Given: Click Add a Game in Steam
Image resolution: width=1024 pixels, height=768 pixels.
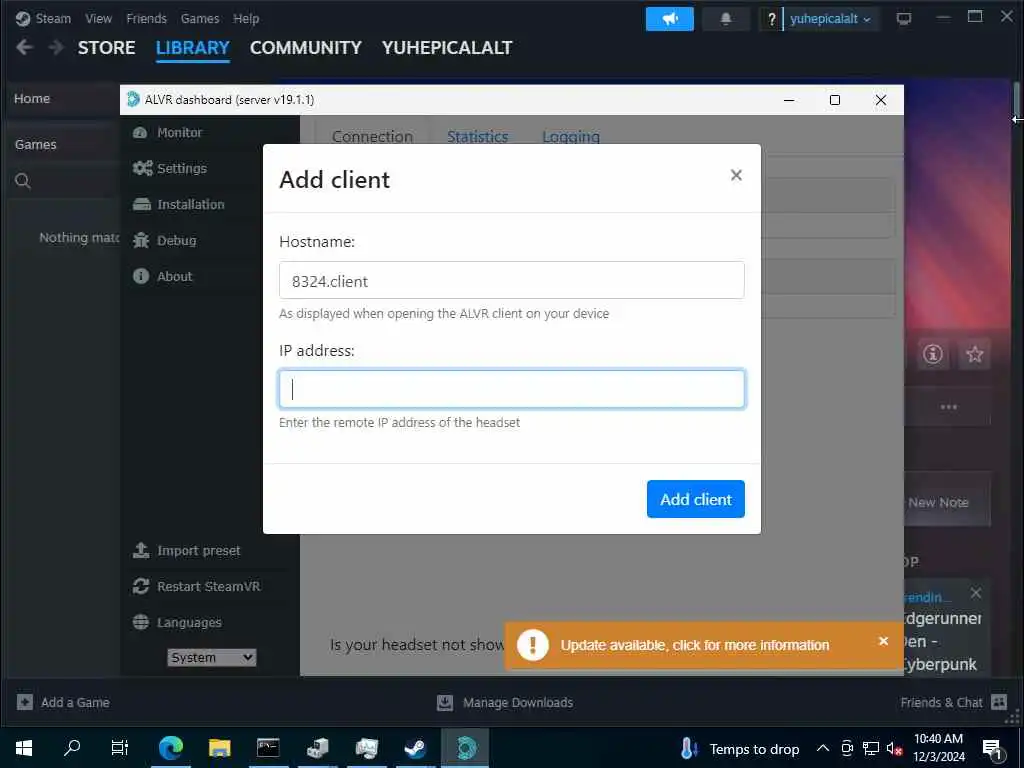Looking at the screenshot, I should pos(63,703).
